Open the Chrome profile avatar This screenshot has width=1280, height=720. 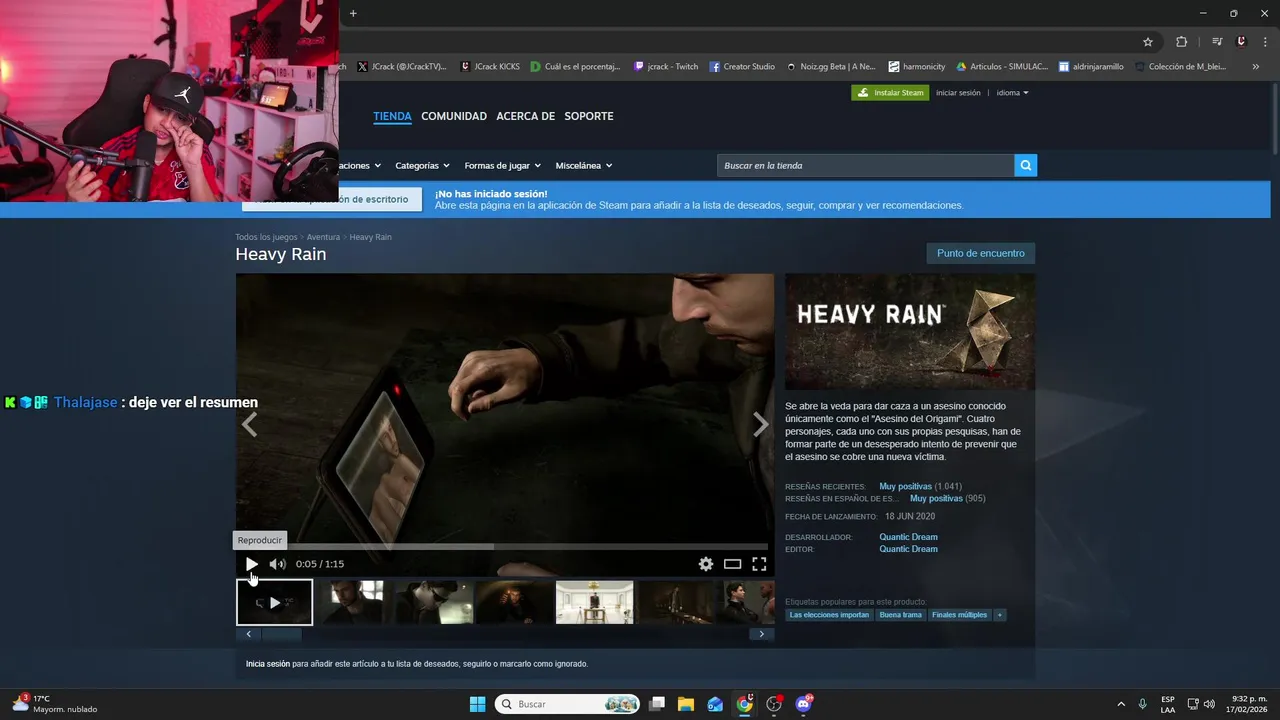click(x=1241, y=42)
